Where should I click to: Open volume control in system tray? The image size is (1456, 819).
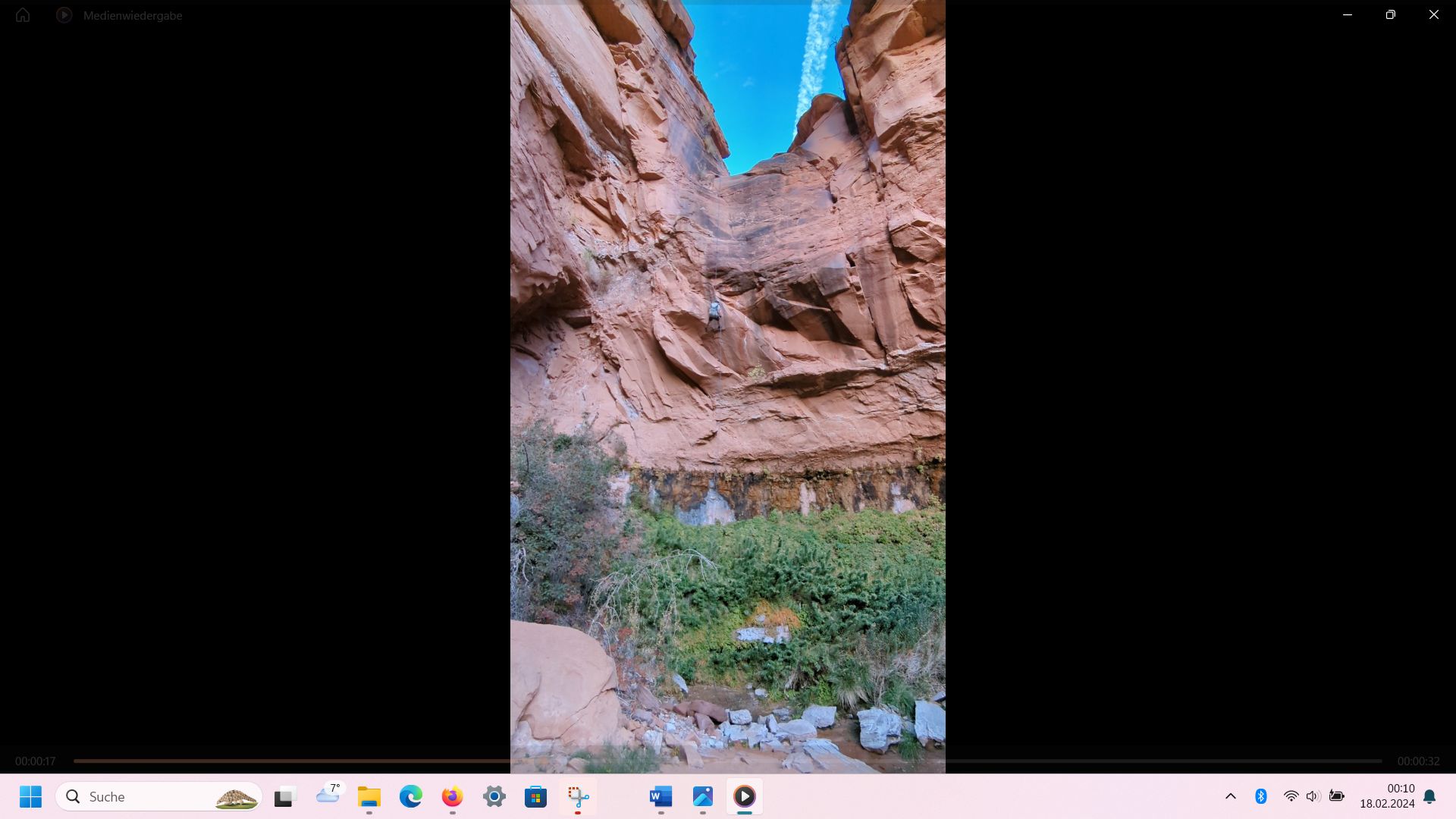pos(1313,796)
